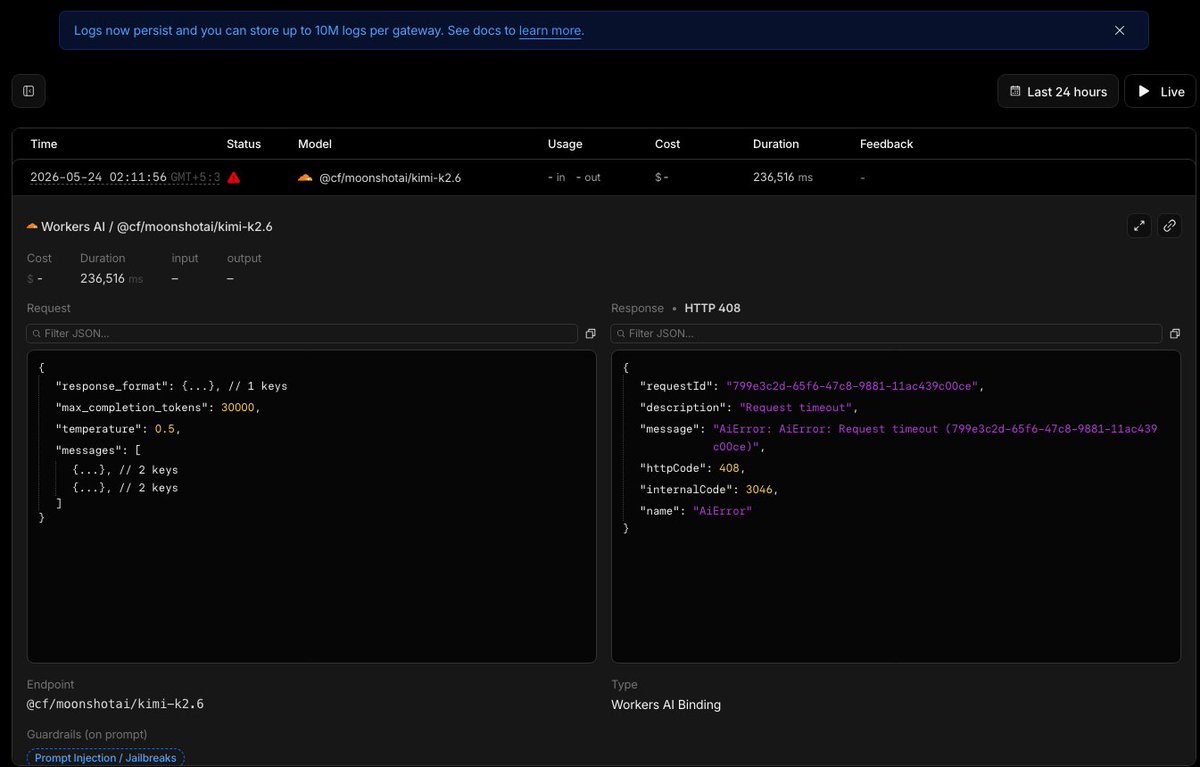1200x767 pixels.
Task: Click the internalCode 3046 value
Action: point(761,489)
